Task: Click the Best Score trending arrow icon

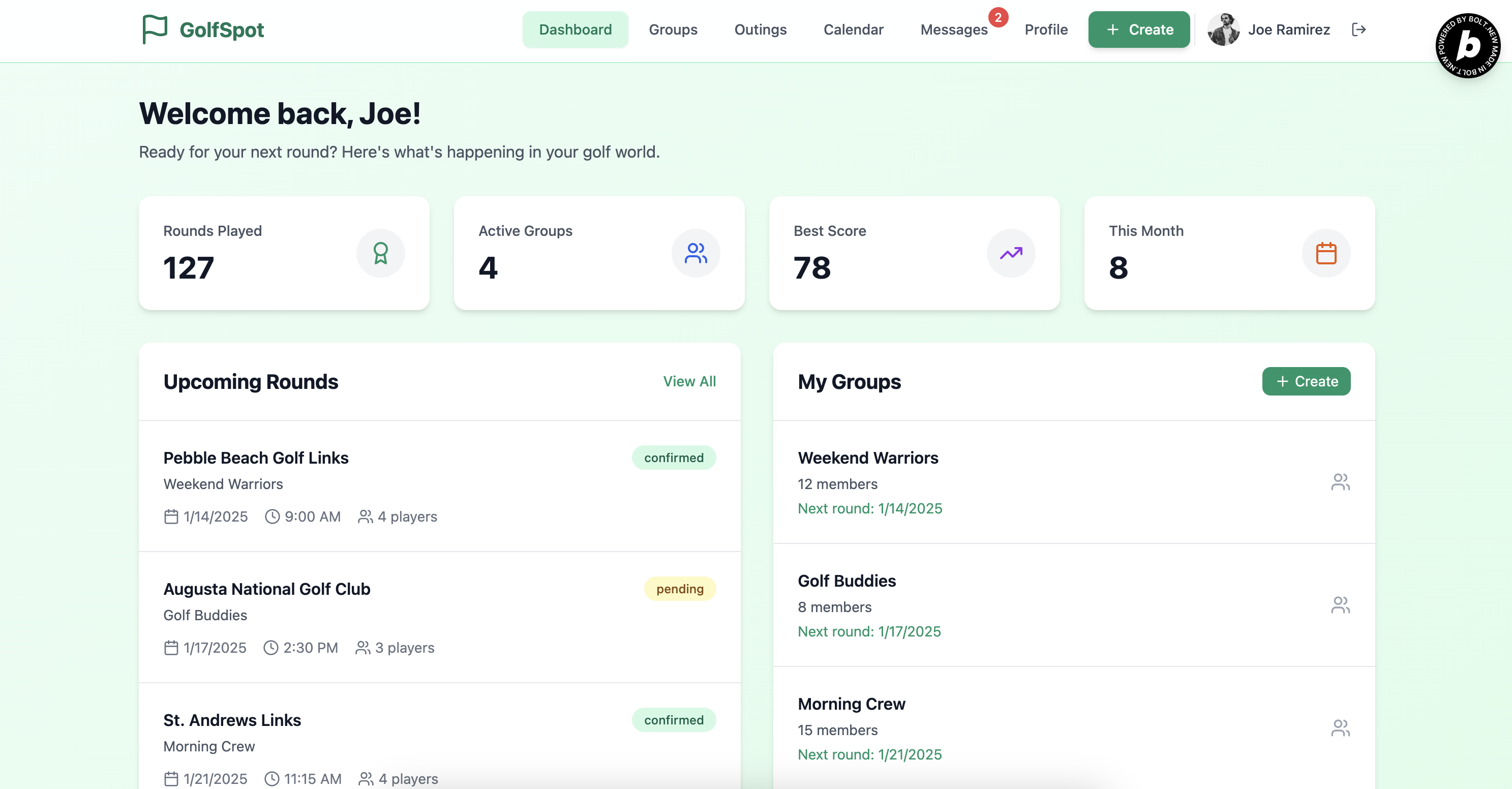Action: [x=1011, y=253]
